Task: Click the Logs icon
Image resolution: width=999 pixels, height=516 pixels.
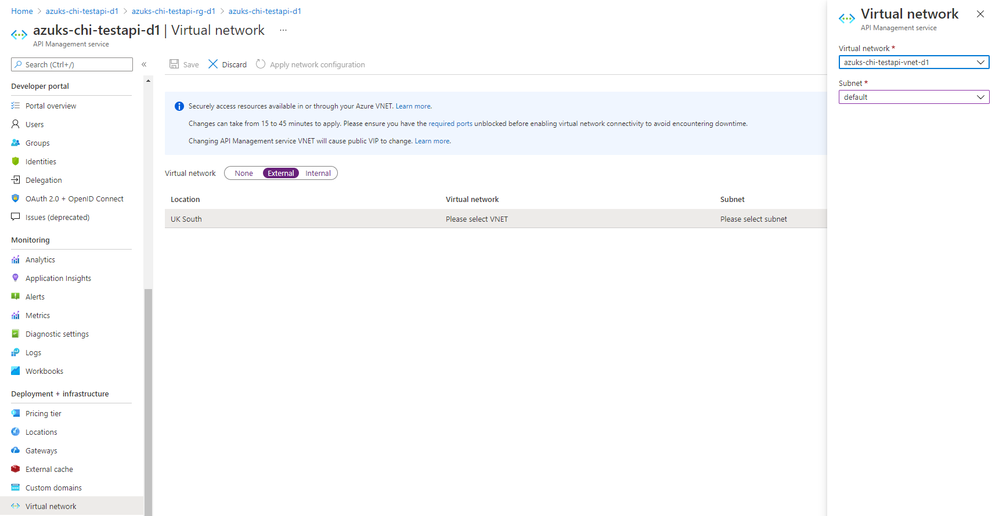Action: (x=16, y=352)
